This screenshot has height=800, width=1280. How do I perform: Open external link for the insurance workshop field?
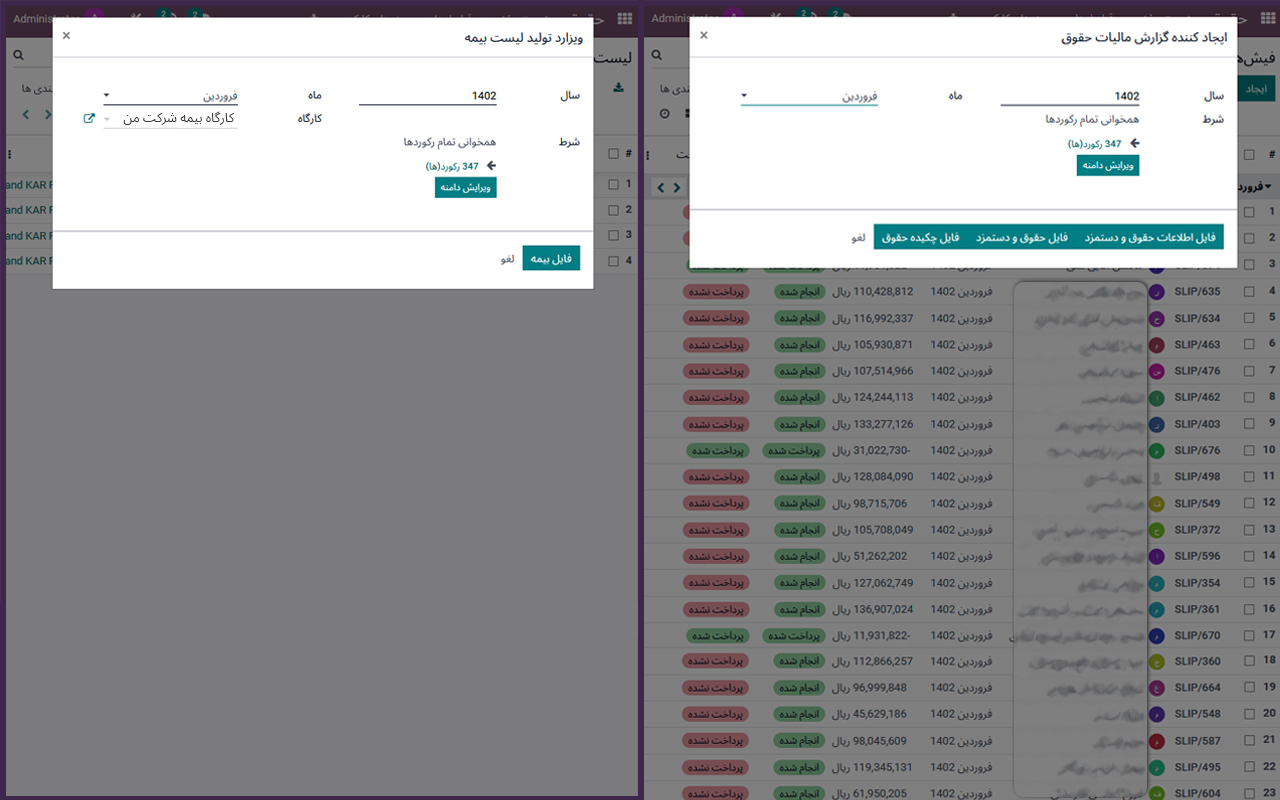coord(89,118)
